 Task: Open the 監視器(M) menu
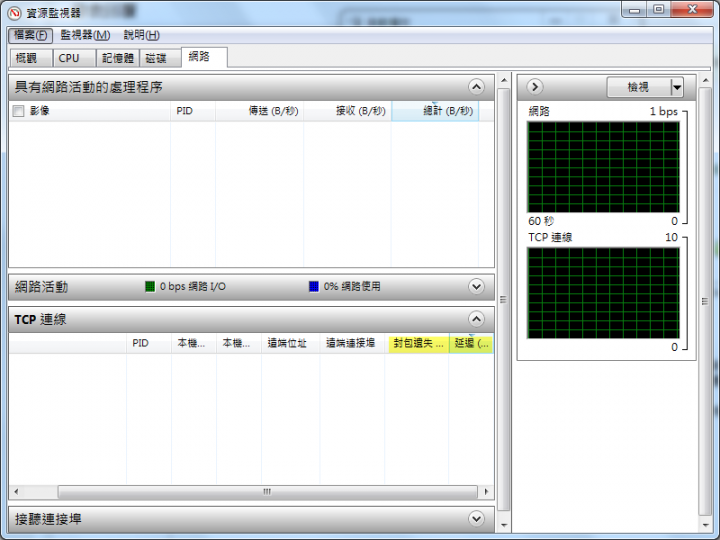85,35
